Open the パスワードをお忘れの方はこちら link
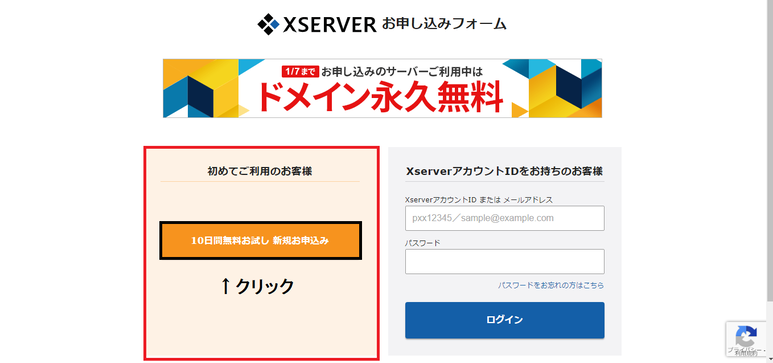Viewport: 773px width, 363px height. coord(551,286)
